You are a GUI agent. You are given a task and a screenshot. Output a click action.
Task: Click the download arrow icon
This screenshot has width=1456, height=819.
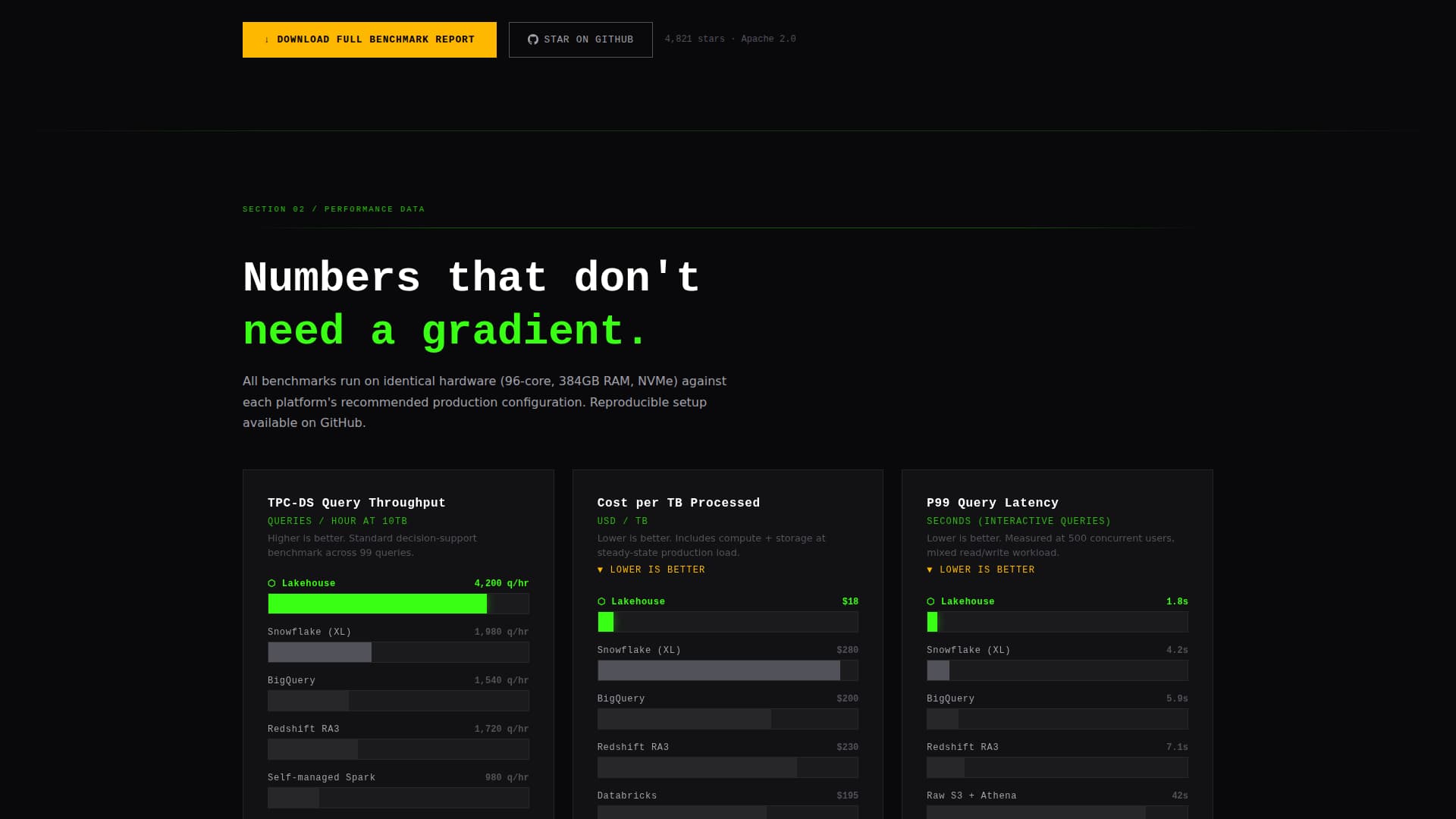tap(267, 39)
